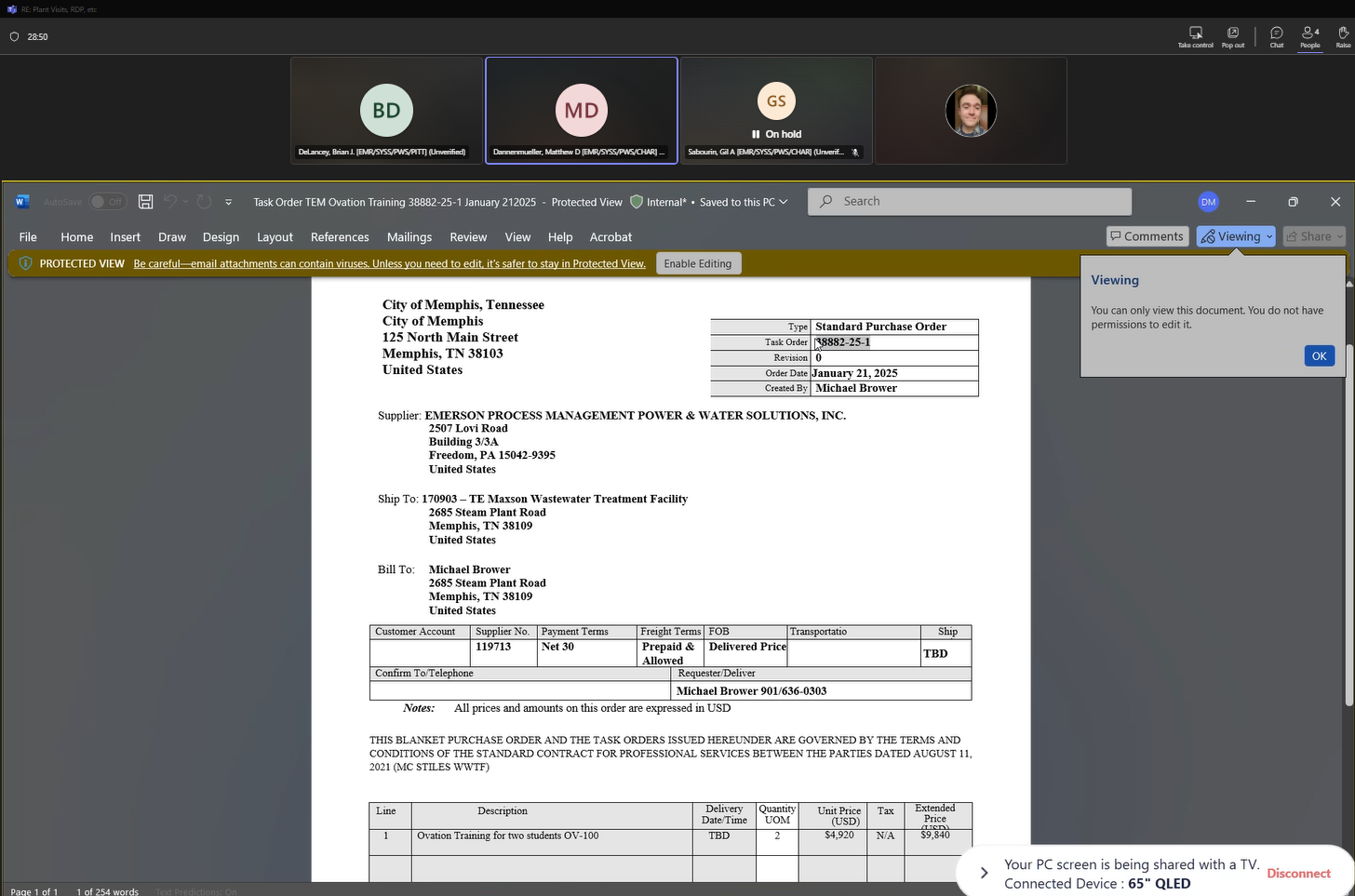Expand the Saved to this PC chevron
This screenshot has width=1355, height=896.
[784, 202]
